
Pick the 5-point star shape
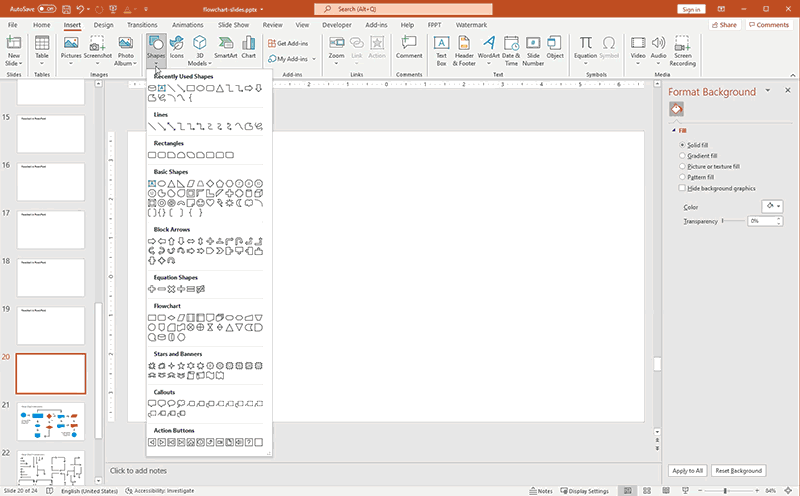tap(181, 366)
